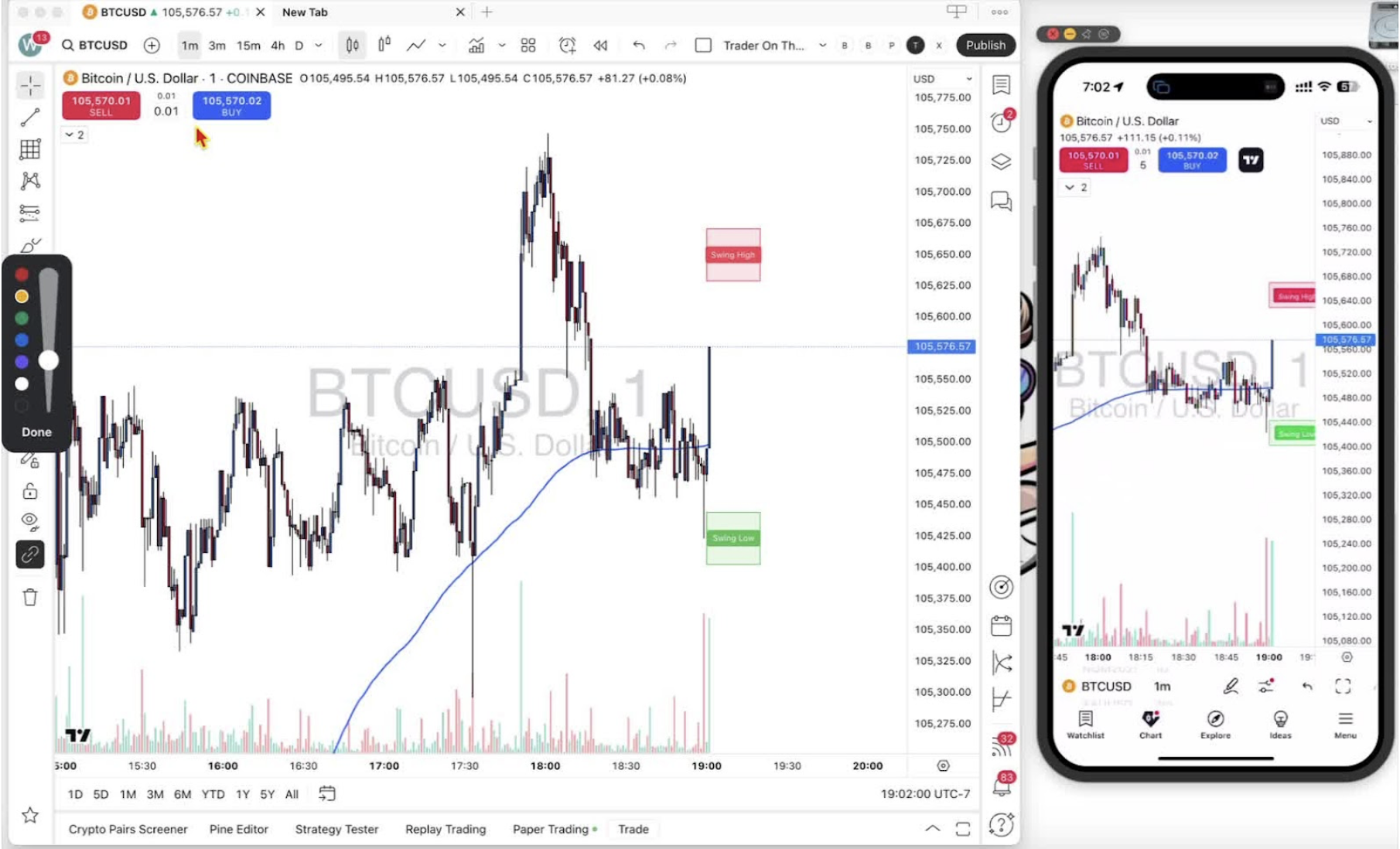The height and width of the screenshot is (849, 1400).
Task: Open the economic calendar icon
Action: [1002, 625]
